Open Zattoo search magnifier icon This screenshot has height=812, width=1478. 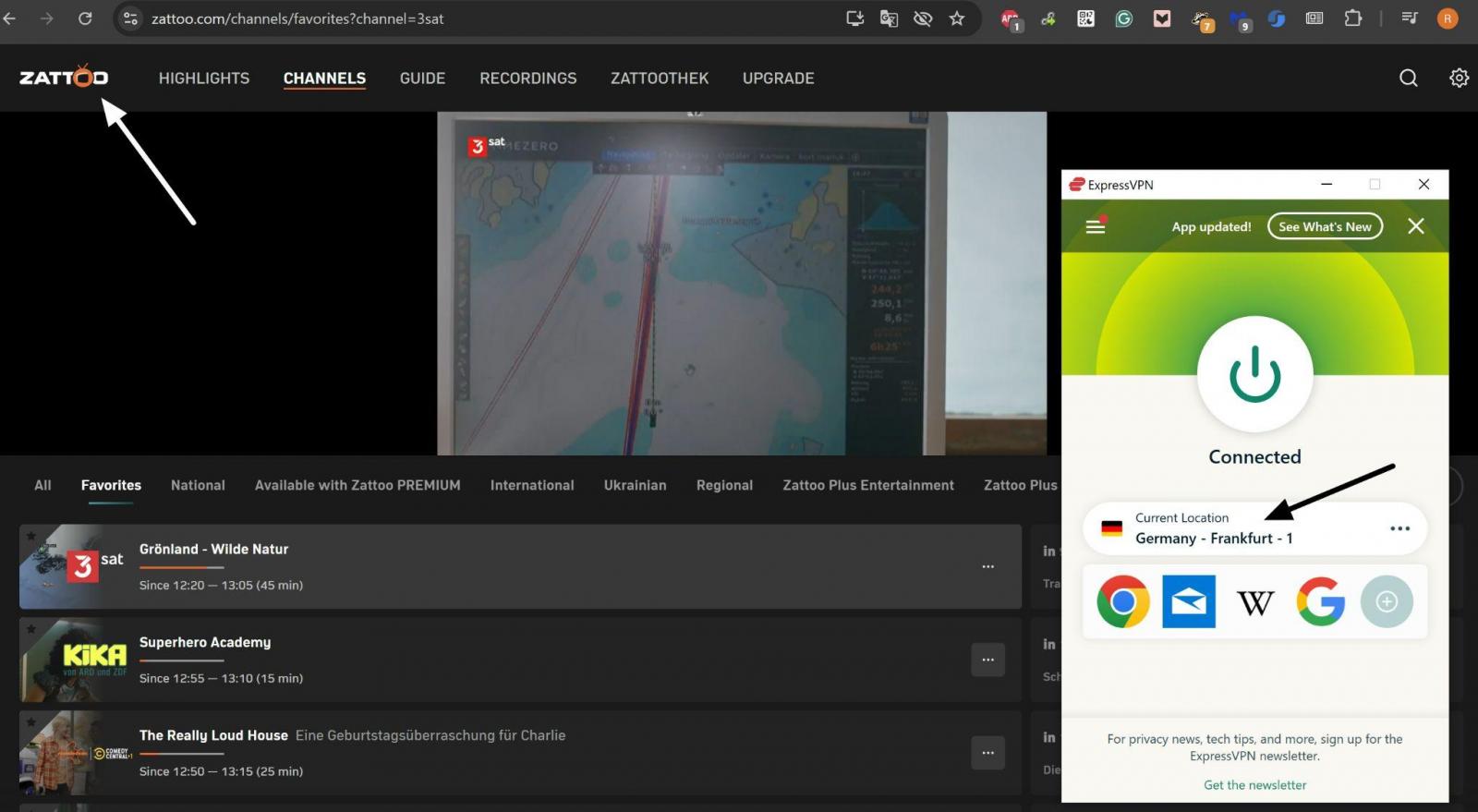coord(1408,79)
